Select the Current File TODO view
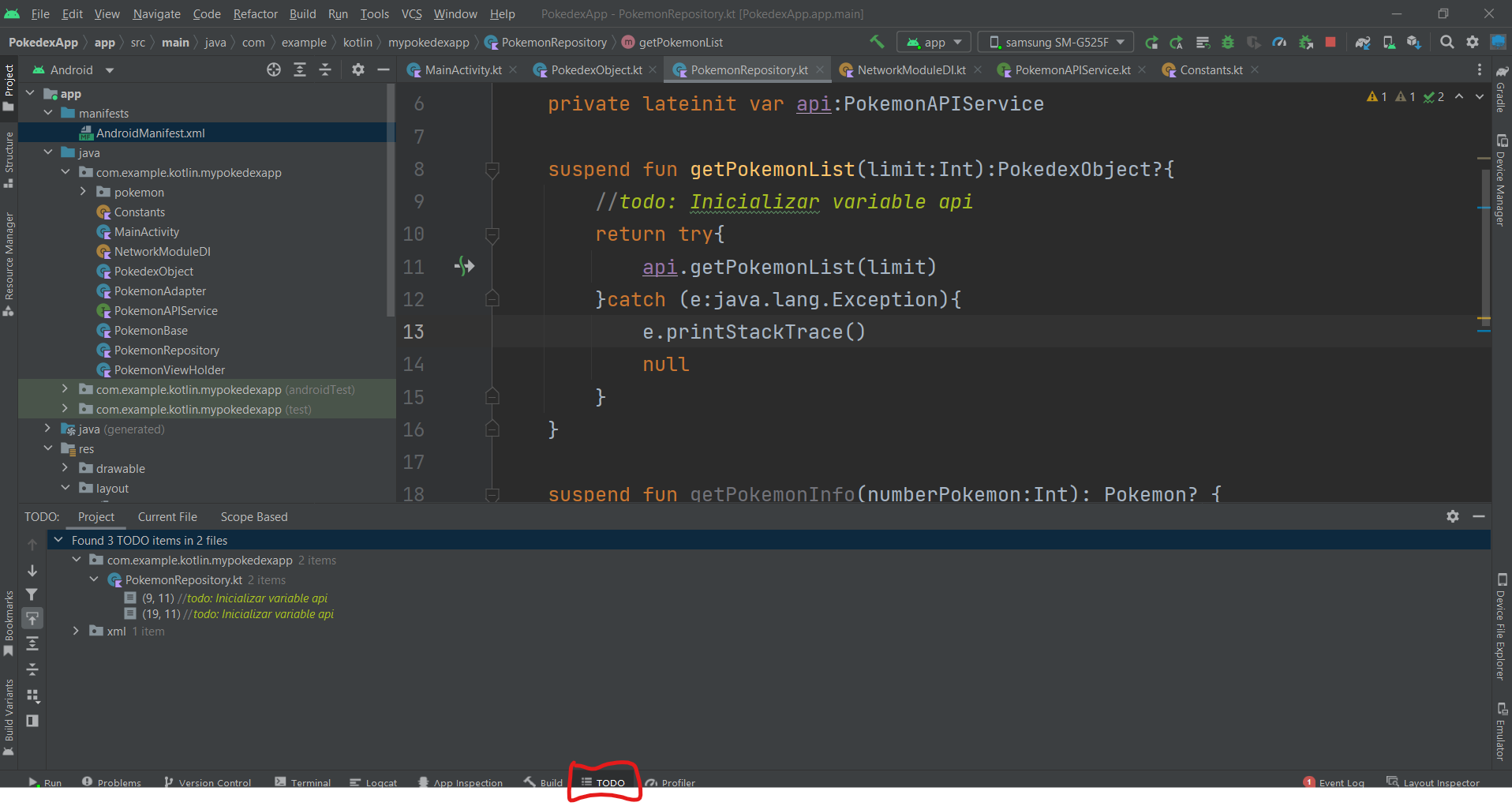Image resolution: width=1512 pixels, height=806 pixels. click(x=167, y=517)
